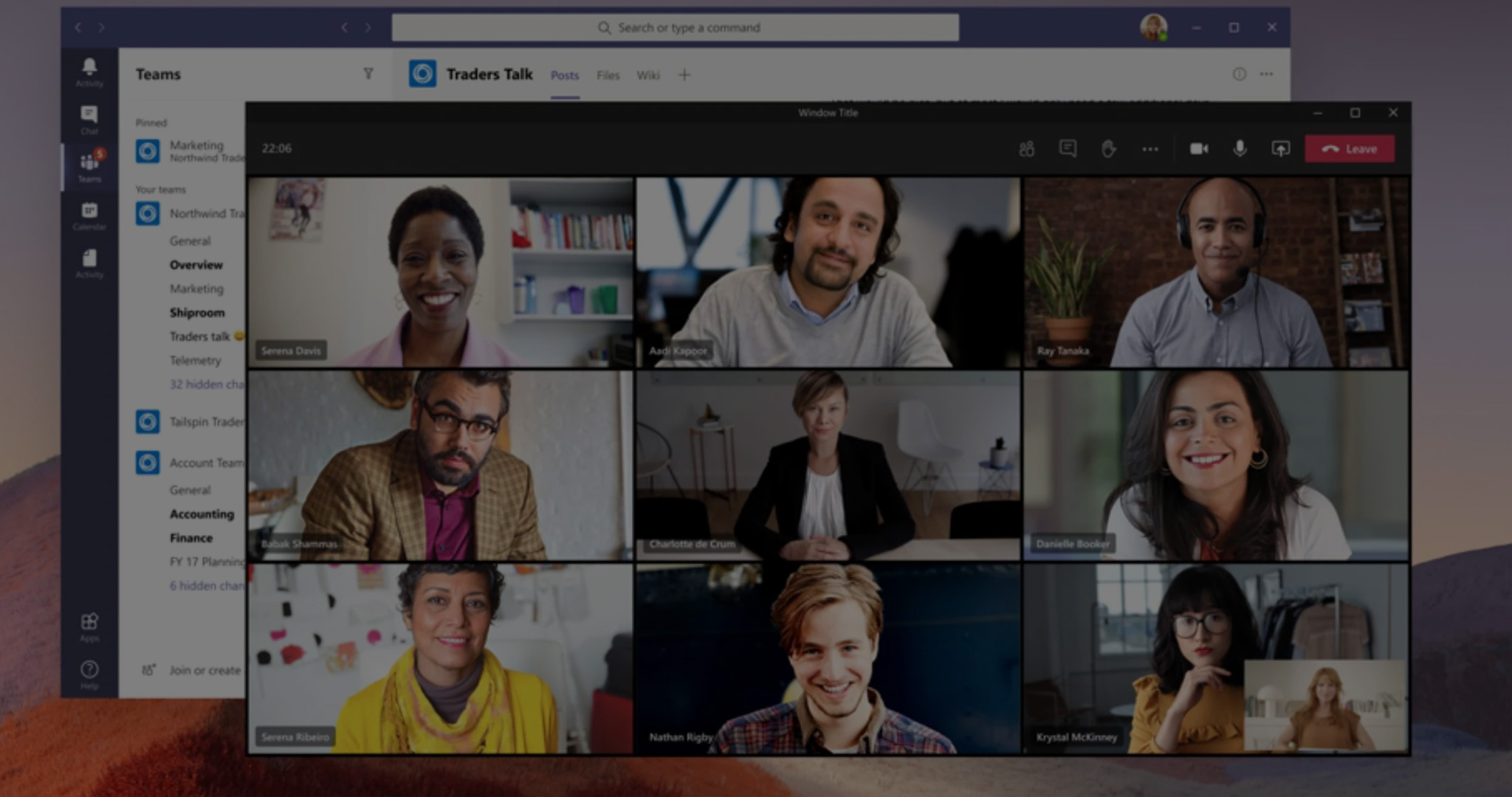Switch to the Posts tab
The height and width of the screenshot is (797, 1512).
565,75
